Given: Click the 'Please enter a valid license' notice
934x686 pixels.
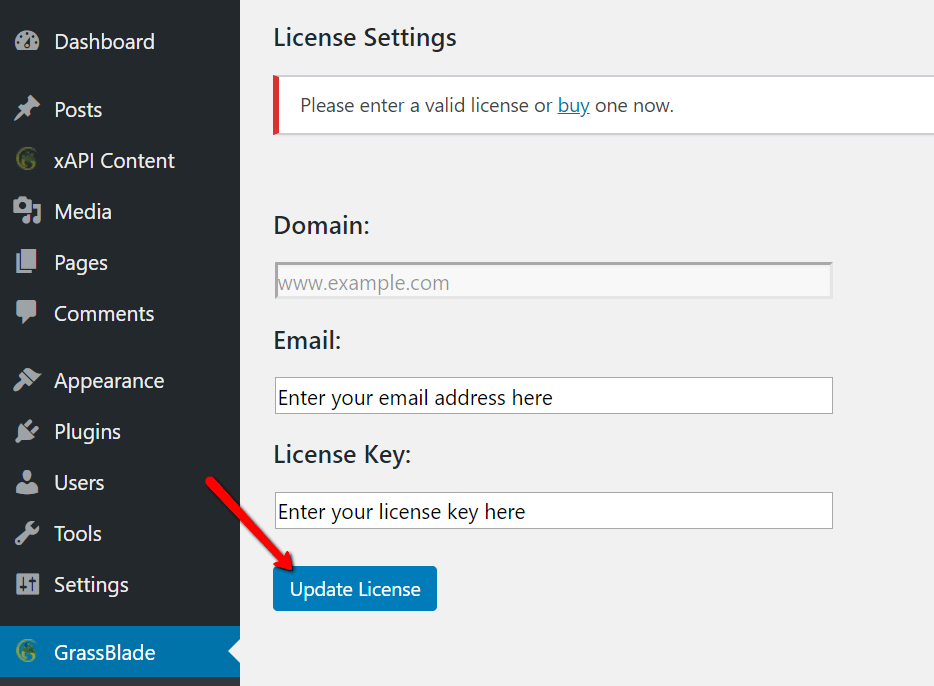Looking at the screenshot, I should (x=603, y=105).
